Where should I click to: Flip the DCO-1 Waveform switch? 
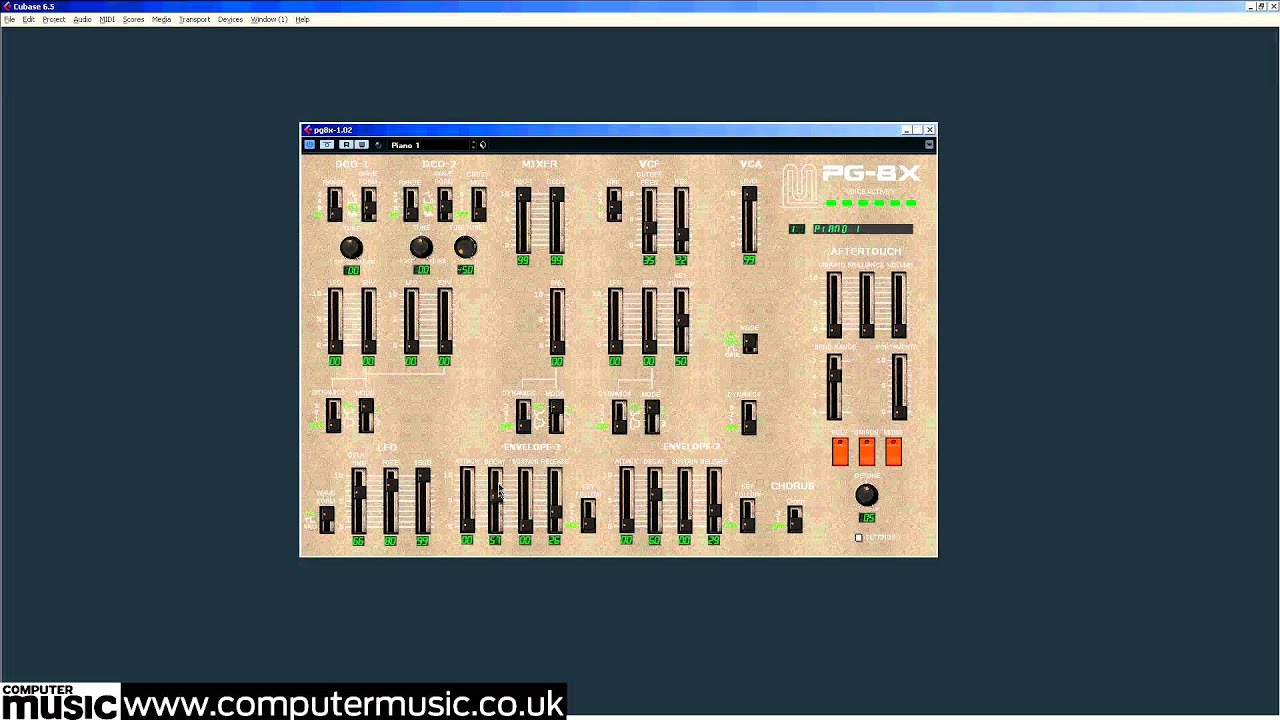pyautogui.click(x=368, y=205)
